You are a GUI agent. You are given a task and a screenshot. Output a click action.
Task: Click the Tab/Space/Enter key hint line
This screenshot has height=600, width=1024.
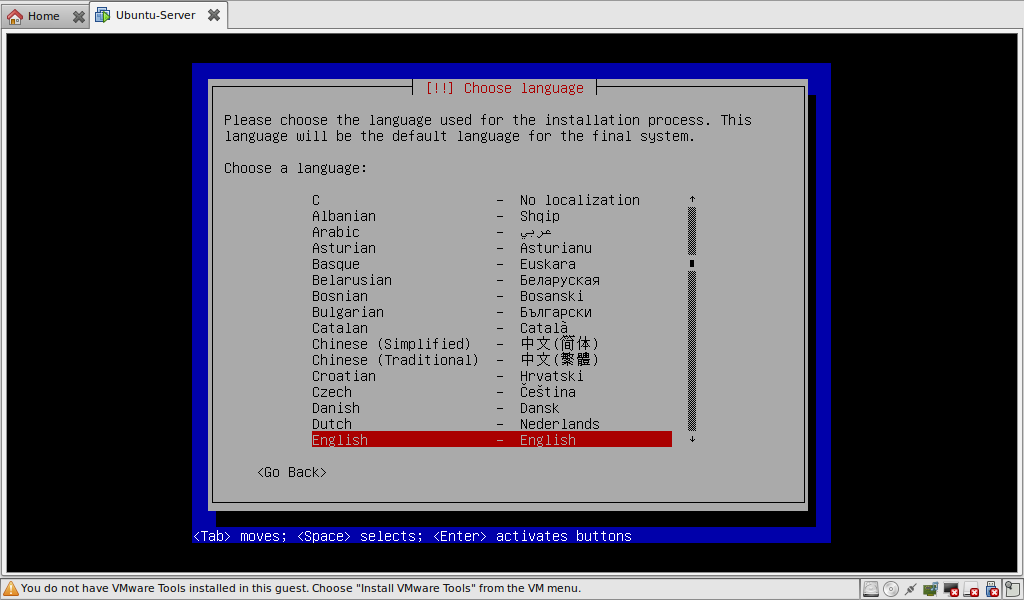[x=413, y=536]
